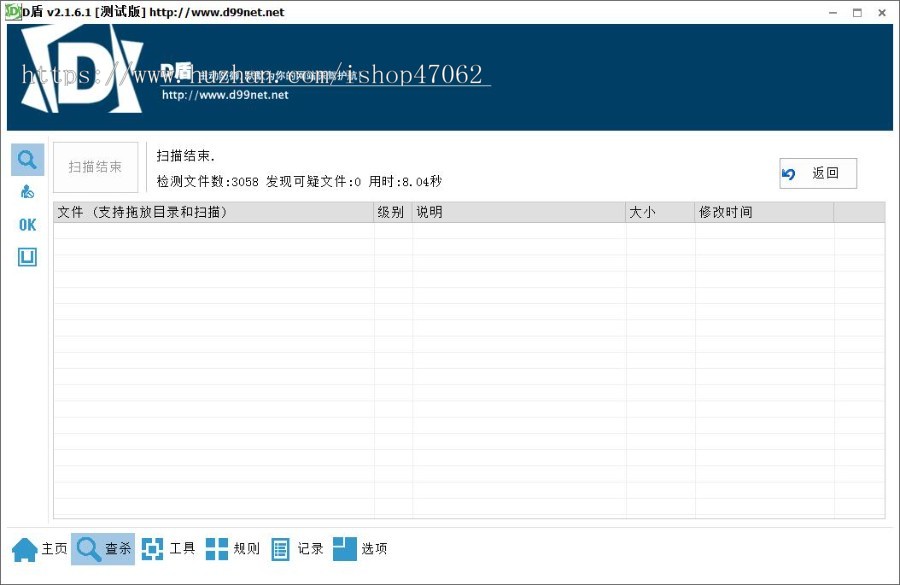Open the http://www.d99net.net banner link

click(x=225, y=95)
